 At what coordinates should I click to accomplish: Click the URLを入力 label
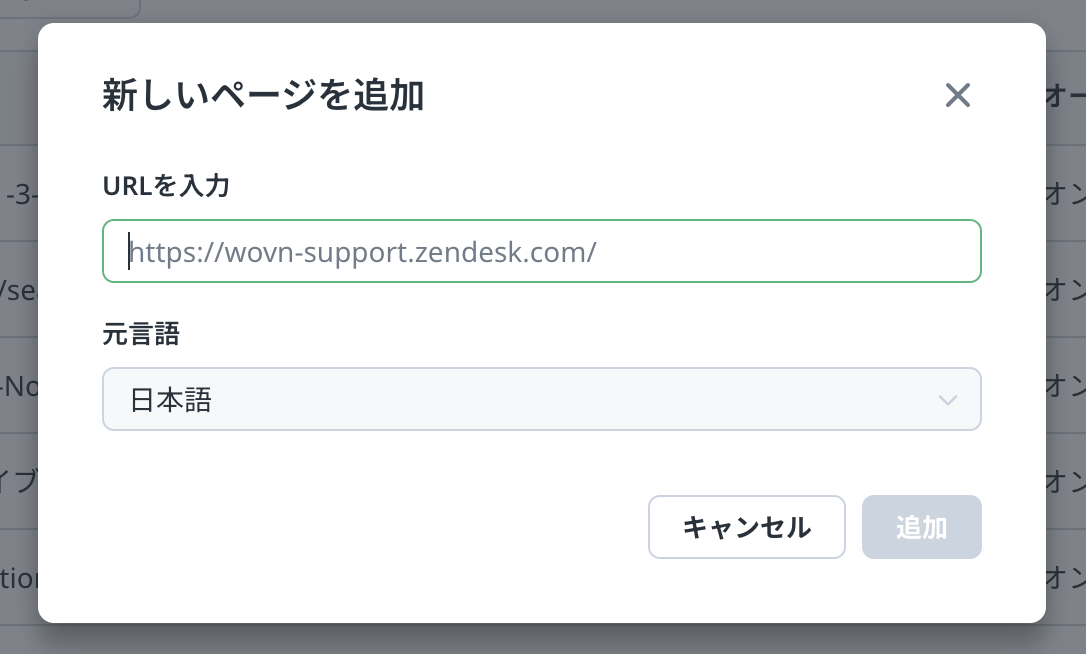(x=166, y=185)
